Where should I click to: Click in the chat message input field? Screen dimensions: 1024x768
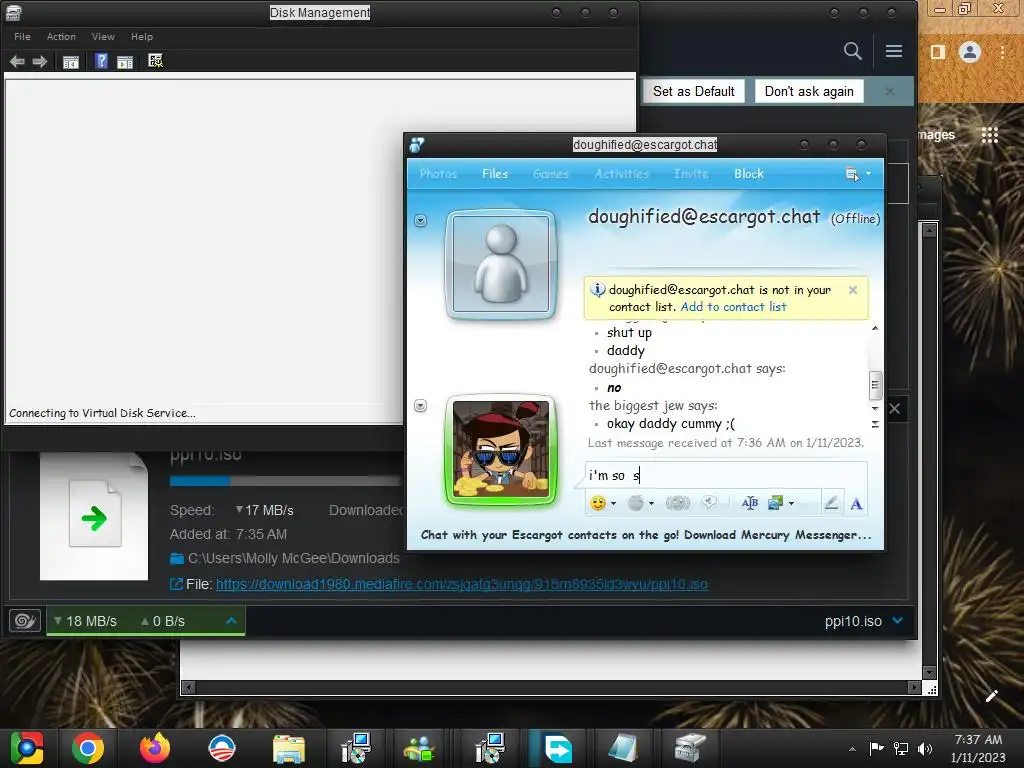point(726,475)
